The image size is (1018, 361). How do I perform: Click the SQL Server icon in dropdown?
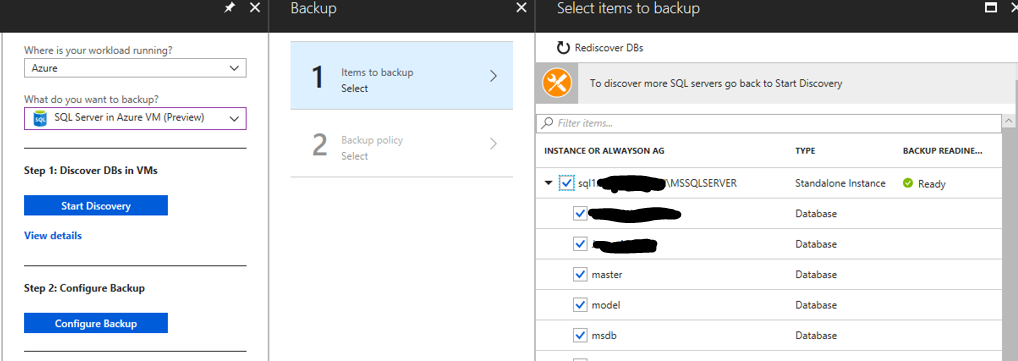(40, 118)
